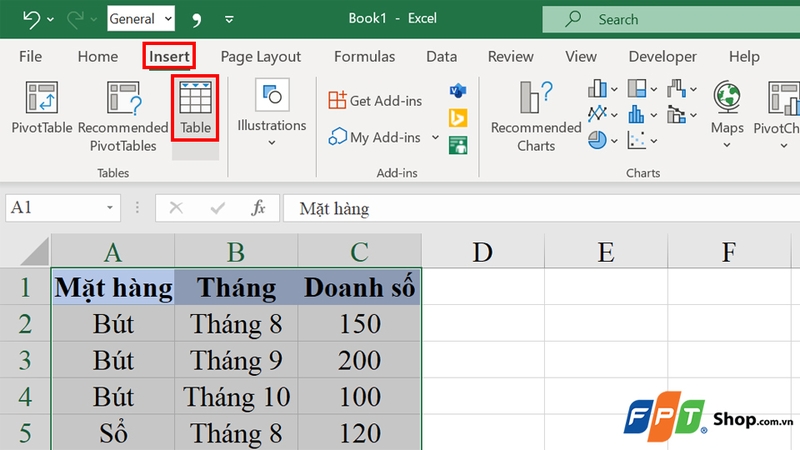Click the cell with value 100
The width and height of the screenshot is (800, 450).
point(360,396)
